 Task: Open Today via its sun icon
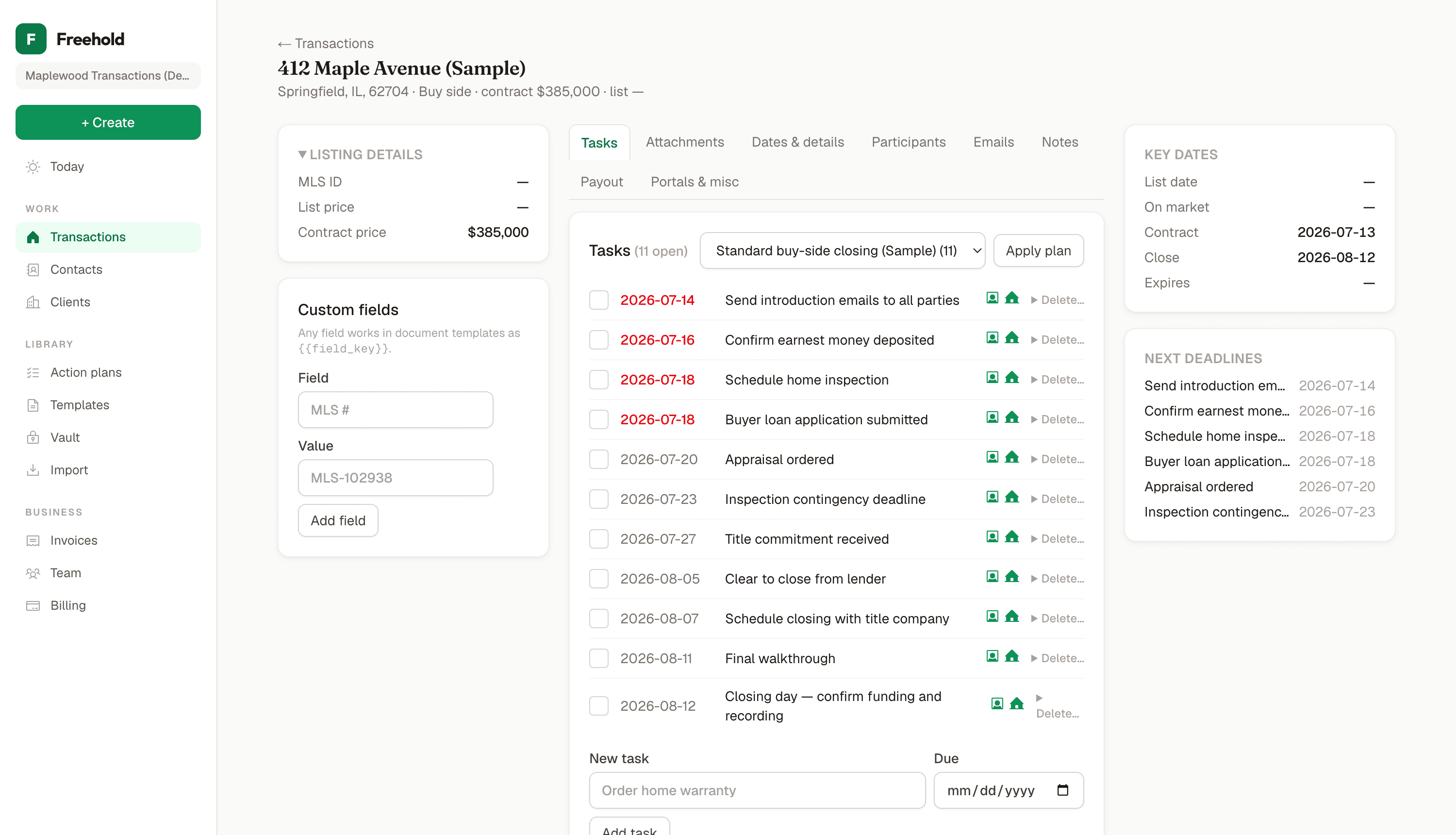tap(33, 167)
